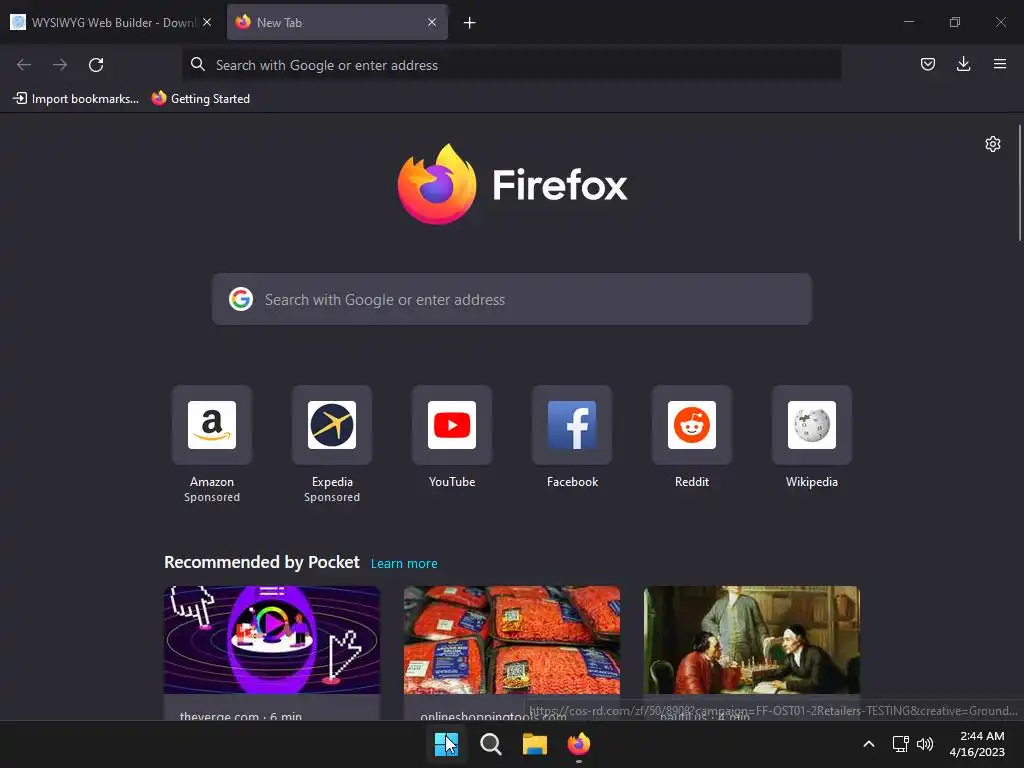Open Getting Started bookmark
Image resolution: width=1024 pixels, height=768 pixels.
click(x=200, y=99)
